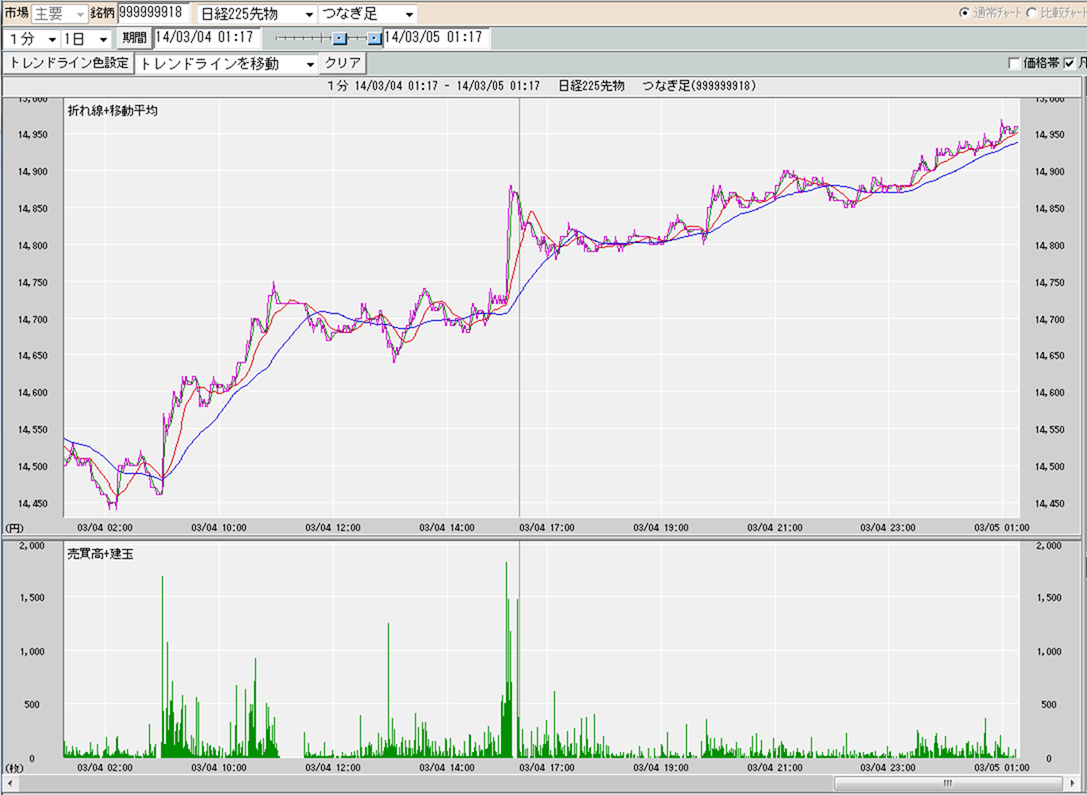
Task: Click 1,500 on the left volume axis
Action: 34,598
